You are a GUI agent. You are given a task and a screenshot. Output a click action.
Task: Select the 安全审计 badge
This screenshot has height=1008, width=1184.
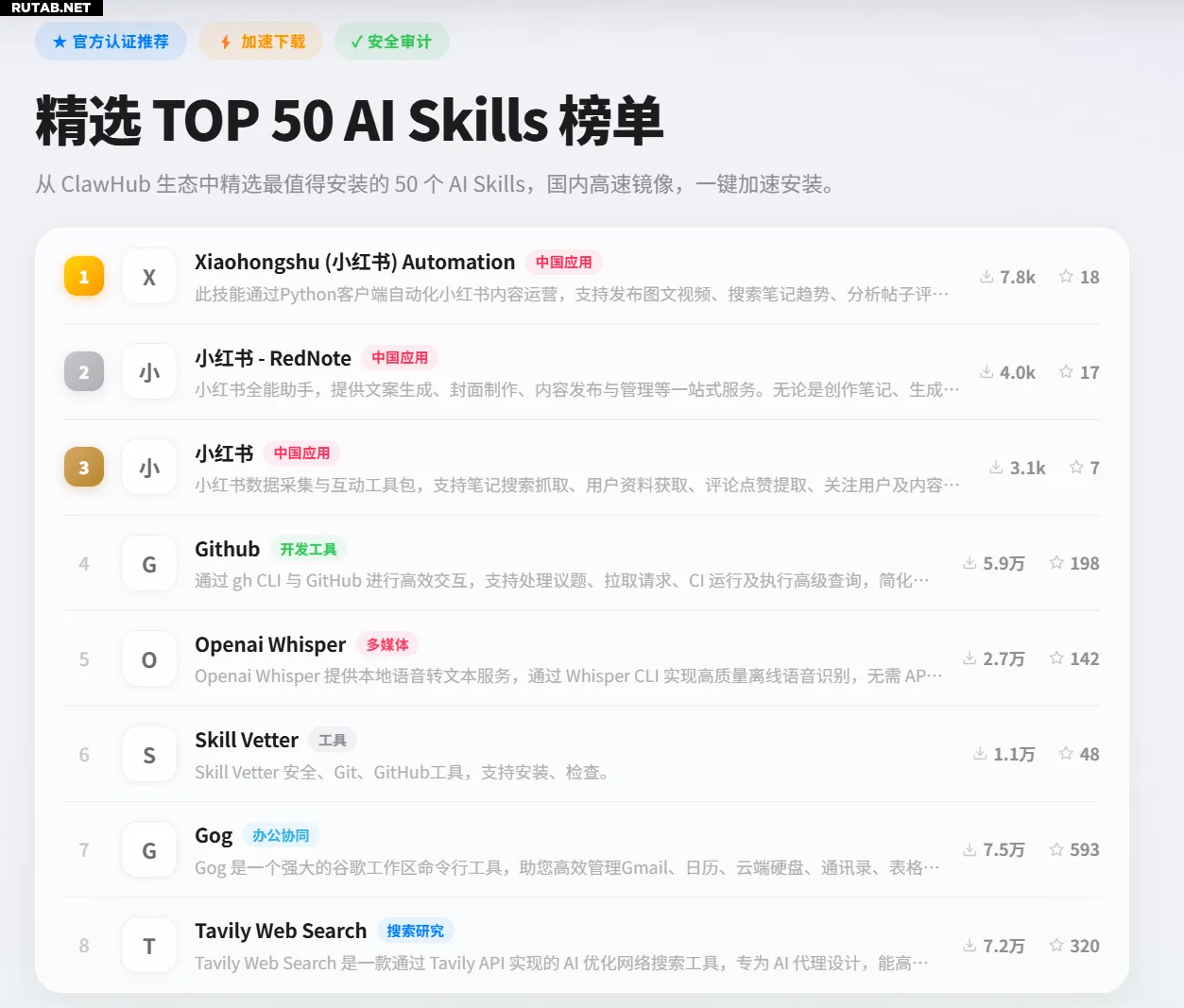coord(391,42)
